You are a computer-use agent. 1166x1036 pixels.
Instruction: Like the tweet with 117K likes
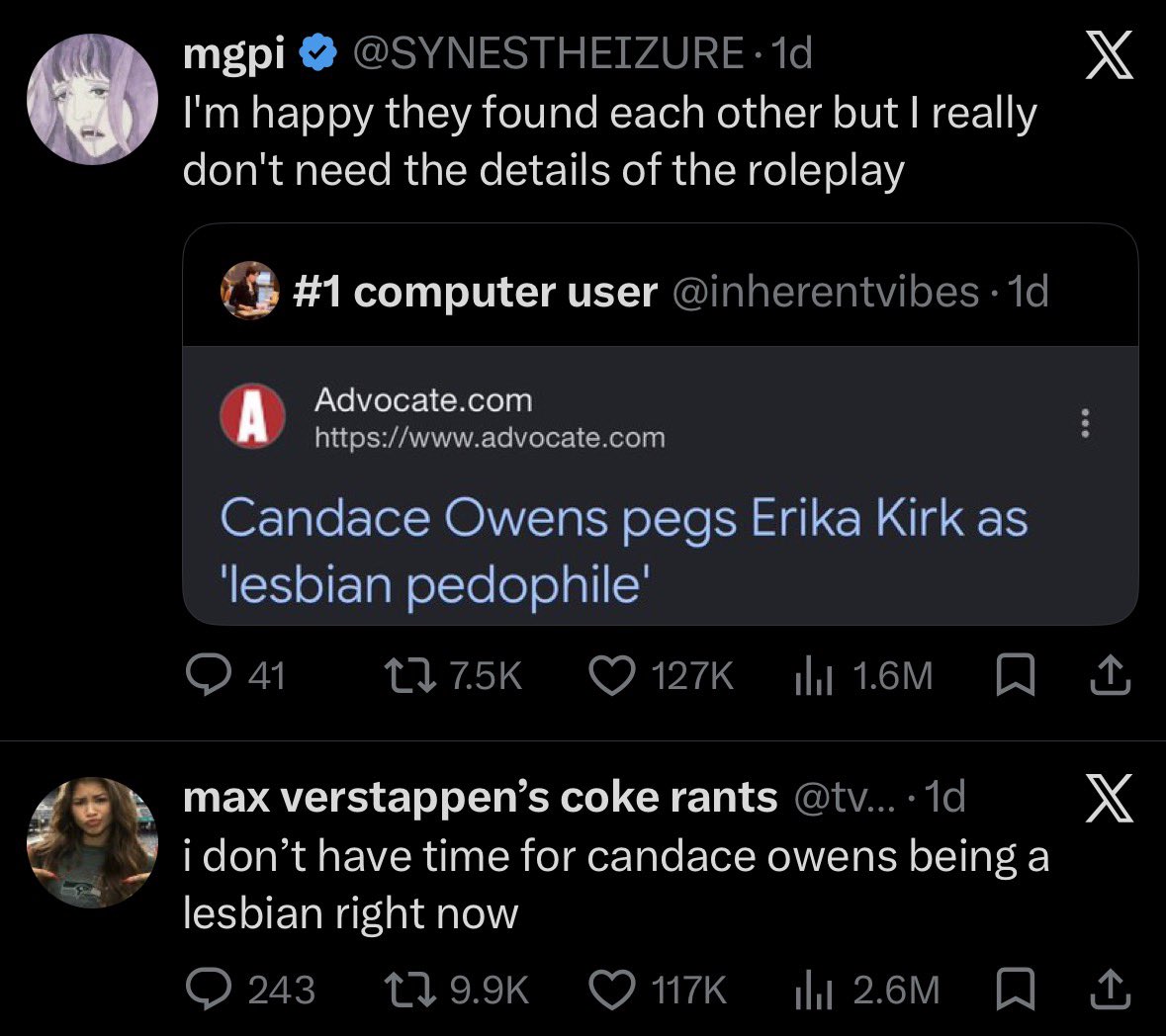coord(612,990)
